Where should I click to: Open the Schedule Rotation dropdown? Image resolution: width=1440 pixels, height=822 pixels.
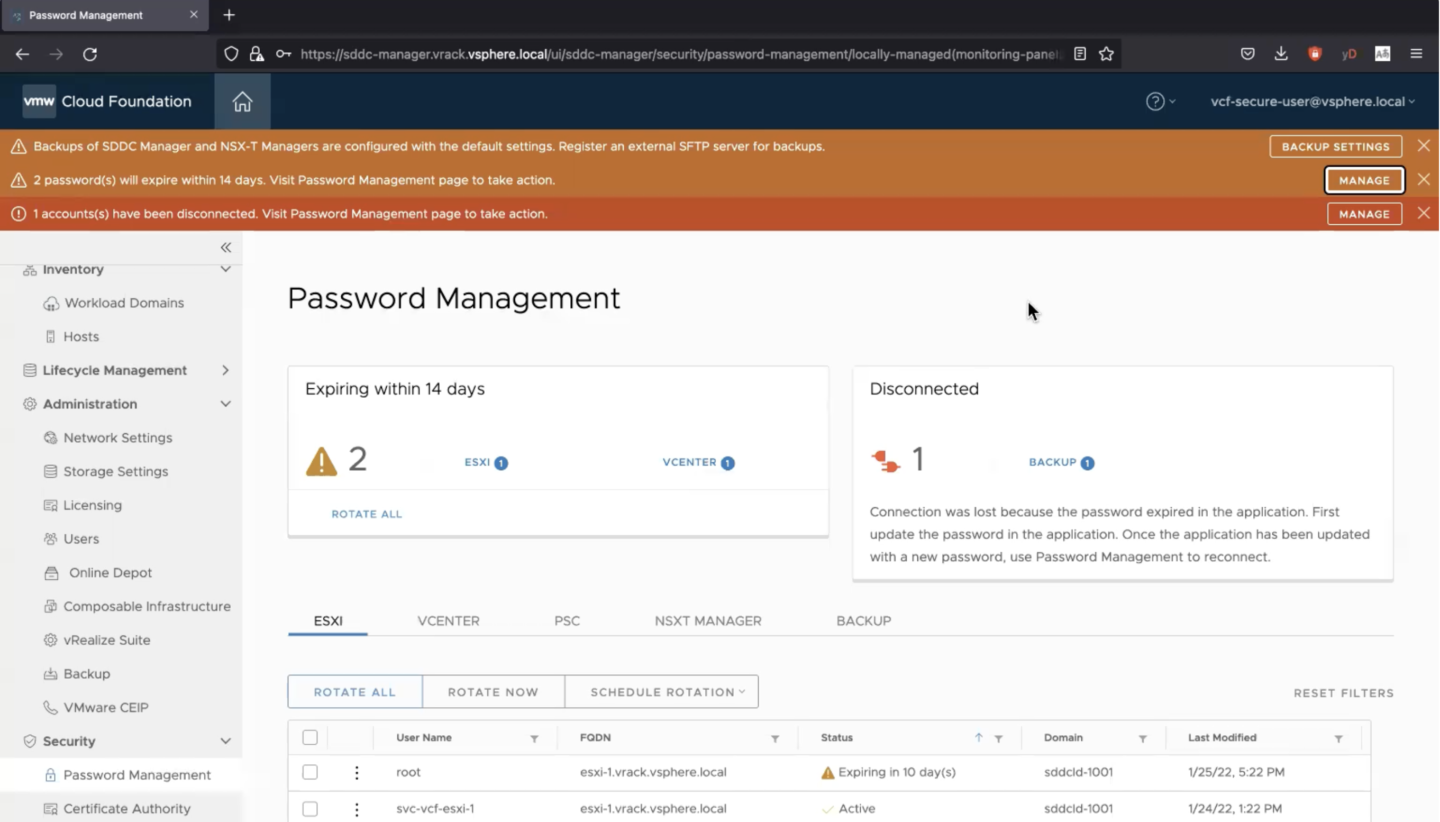tap(661, 691)
